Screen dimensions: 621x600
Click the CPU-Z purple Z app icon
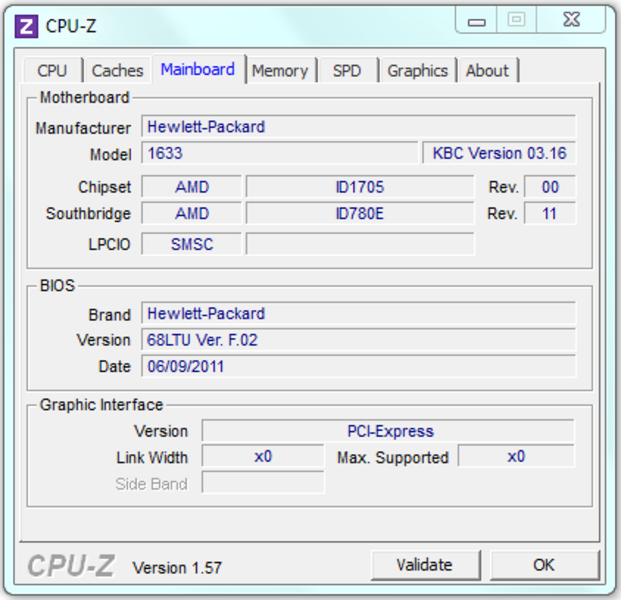[x=27, y=27]
